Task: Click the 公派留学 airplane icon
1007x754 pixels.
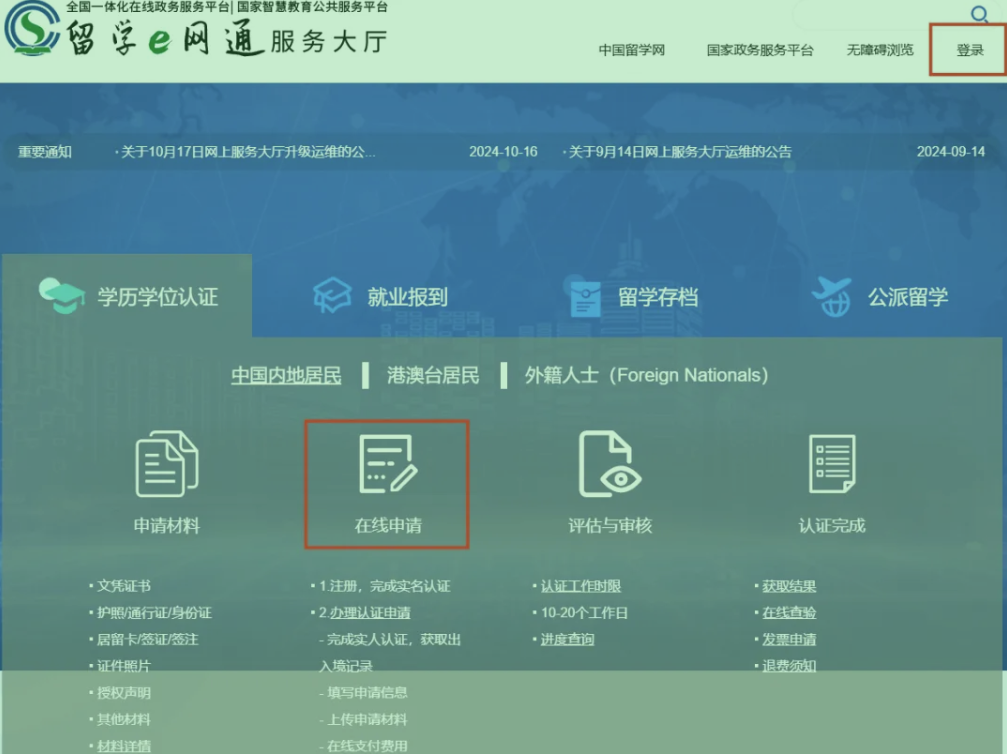Action: click(832, 296)
